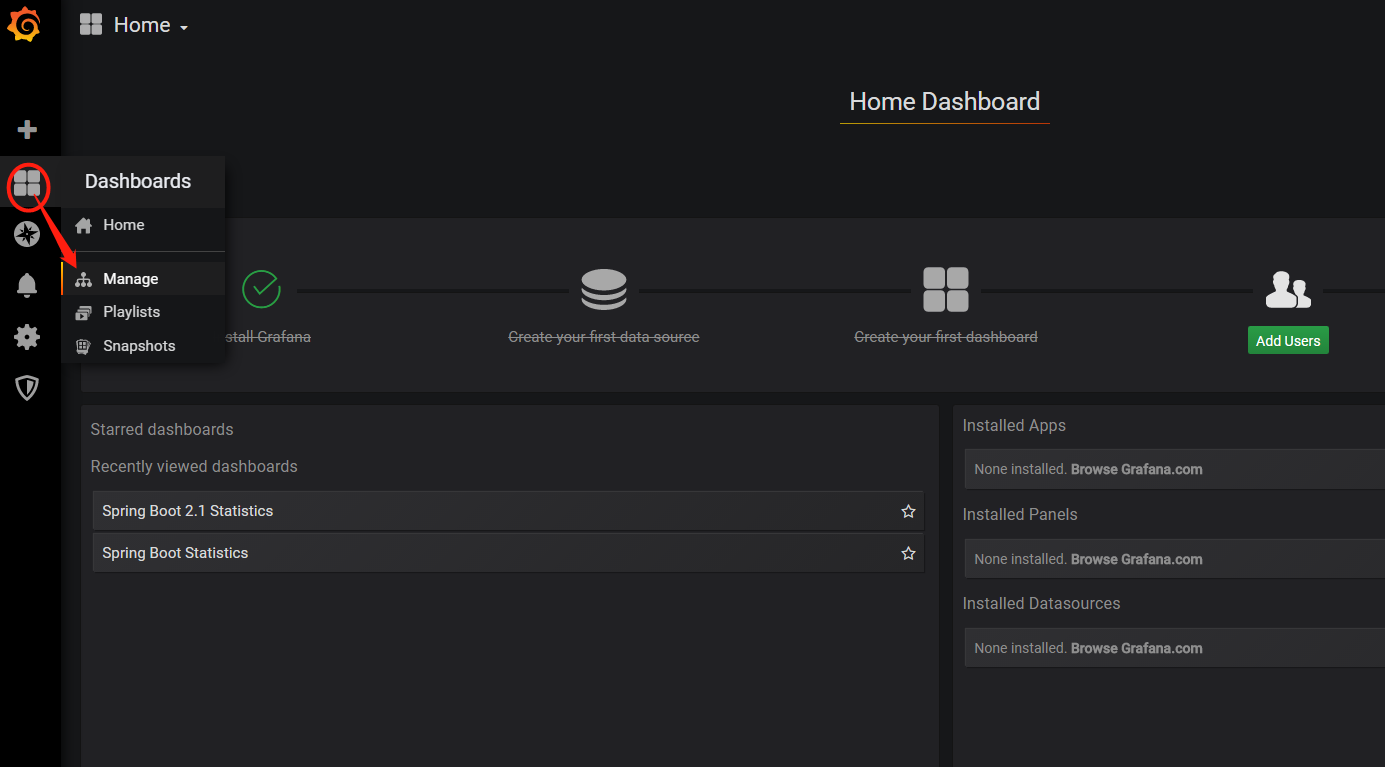Viewport: 1385px width, 767px height.
Task: Click the house icon next to Home
Action: pos(83,226)
